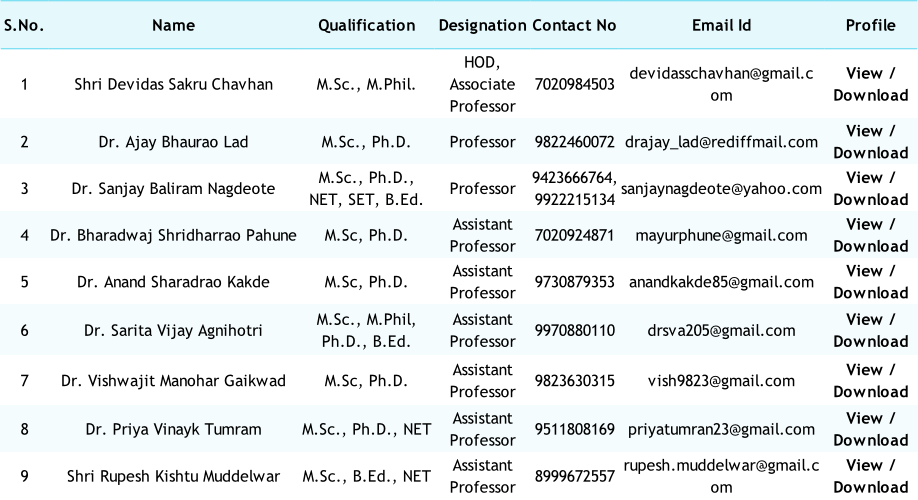Open View / Download for Dr. Priya Vinayk Tumram

[x=870, y=429]
